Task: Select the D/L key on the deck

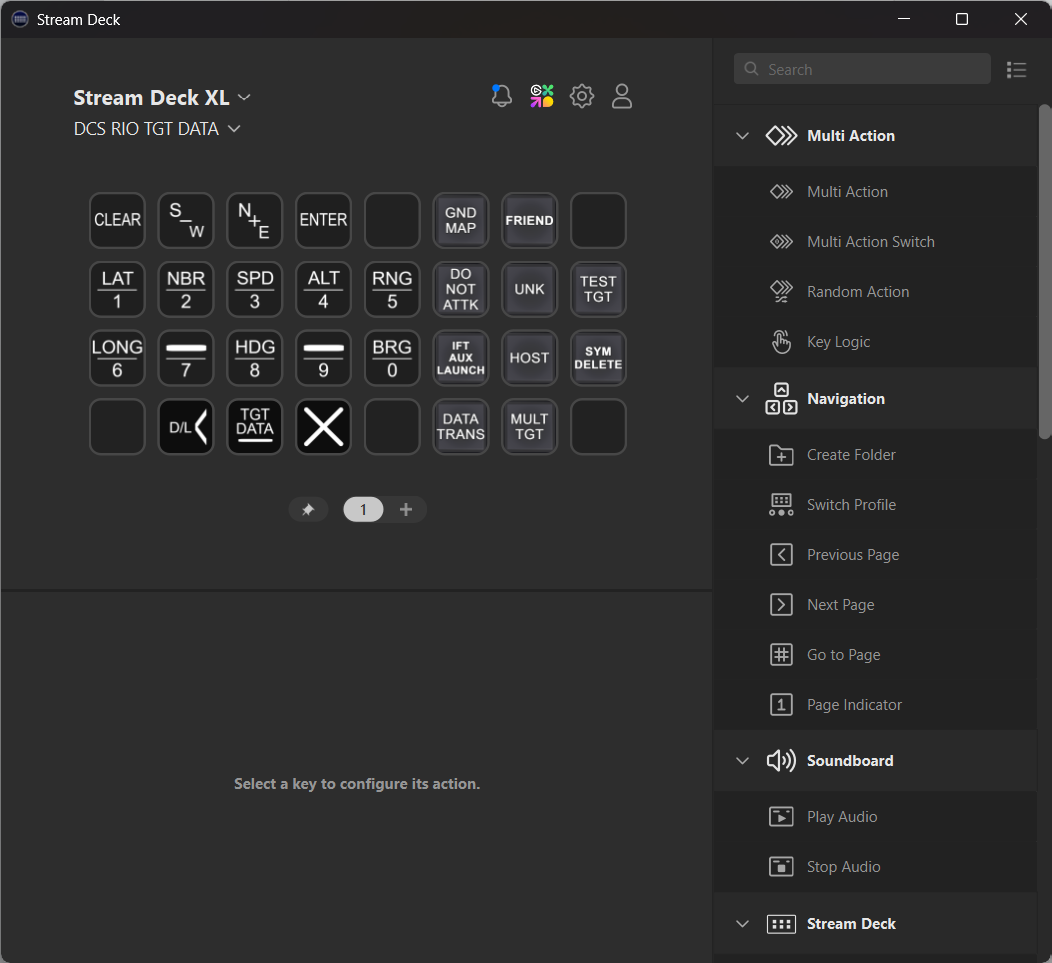Action: tap(186, 427)
